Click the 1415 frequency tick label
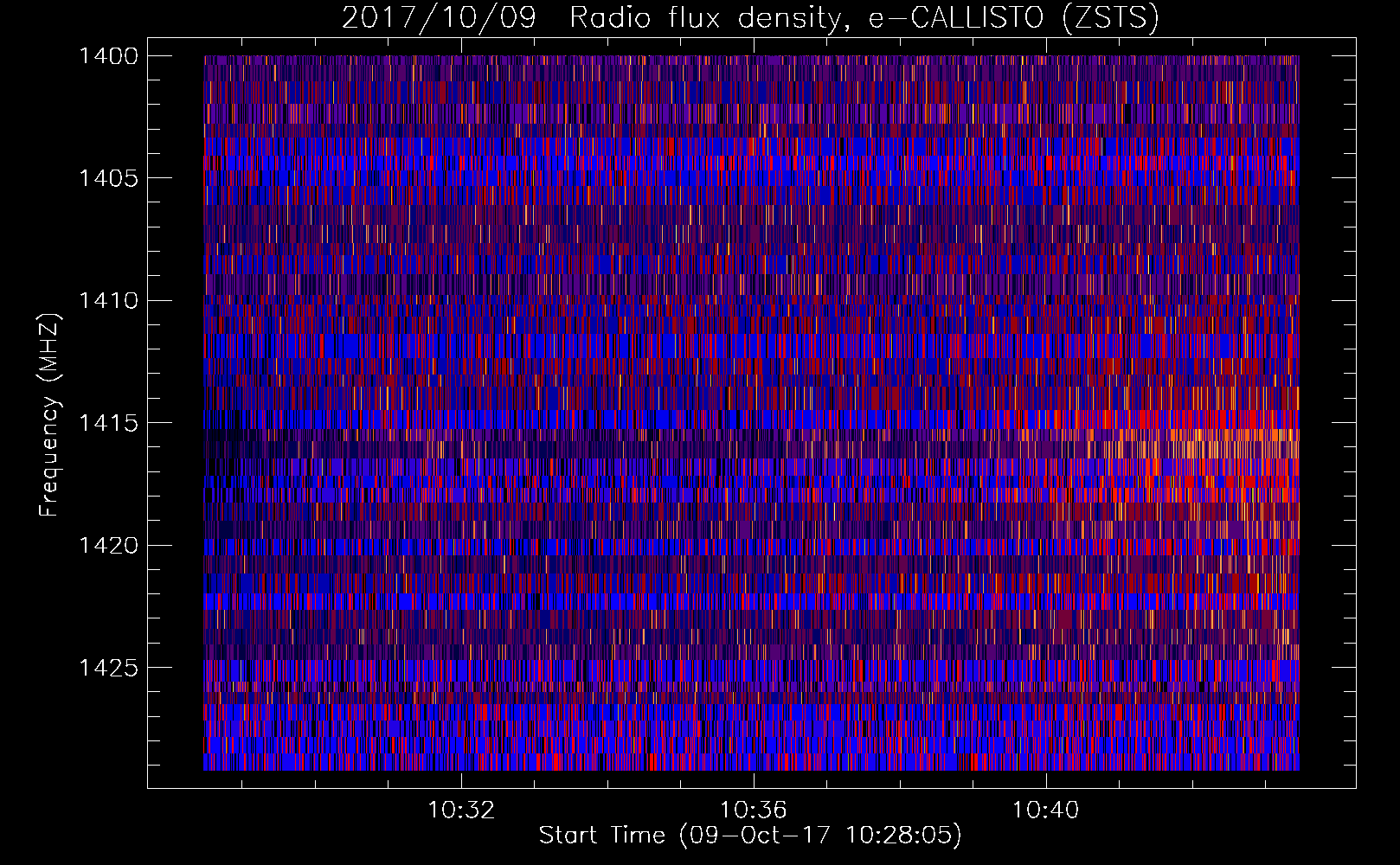Viewport: 1400px width, 865px height. 108,423
